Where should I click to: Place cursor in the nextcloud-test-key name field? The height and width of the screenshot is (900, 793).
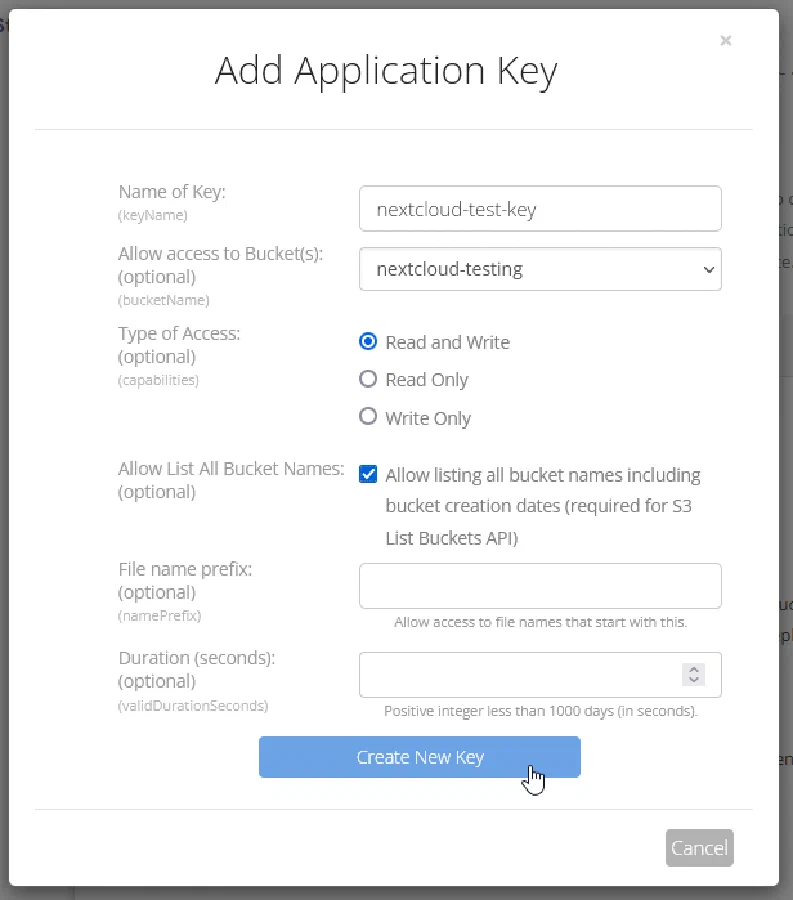click(540, 208)
